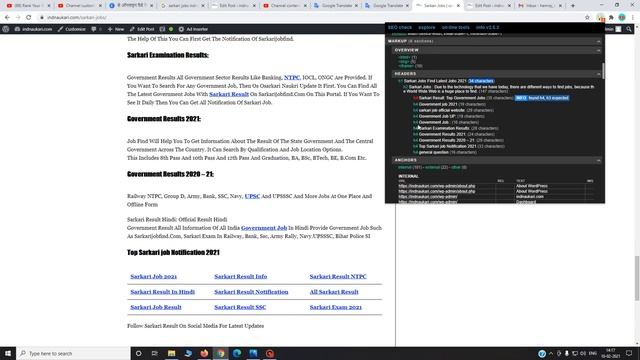This screenshot has width=640, height=360.
Task: Open indnaukari.com site menu in admin bar
Action: tap(33, 29)
